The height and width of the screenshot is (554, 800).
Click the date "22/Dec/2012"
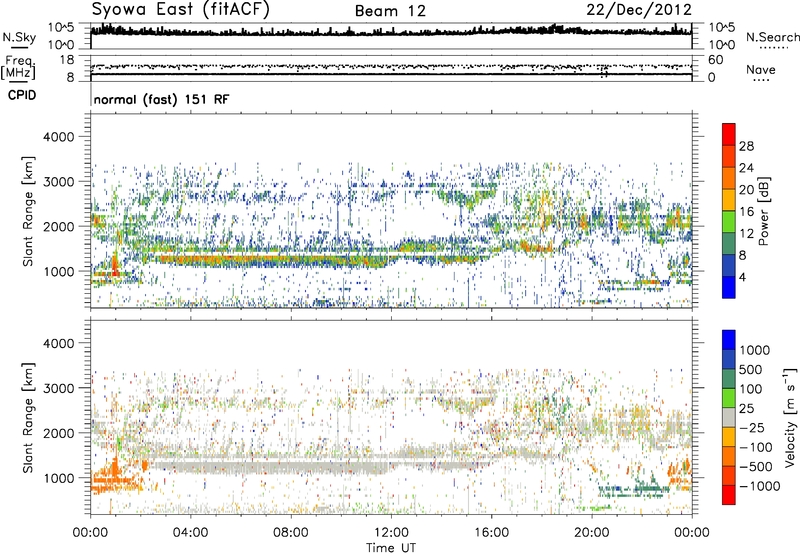coord(639,10)
